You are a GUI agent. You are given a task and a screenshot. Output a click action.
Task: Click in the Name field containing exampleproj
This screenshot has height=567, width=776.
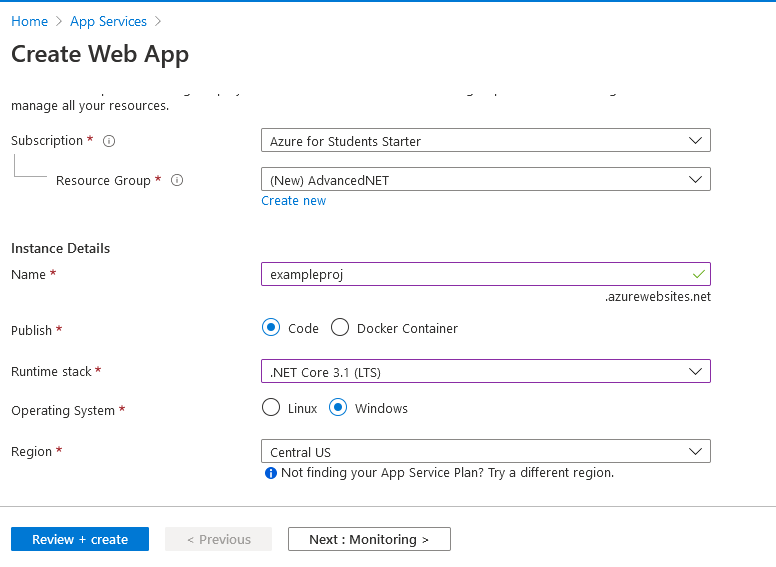point(486,274)
